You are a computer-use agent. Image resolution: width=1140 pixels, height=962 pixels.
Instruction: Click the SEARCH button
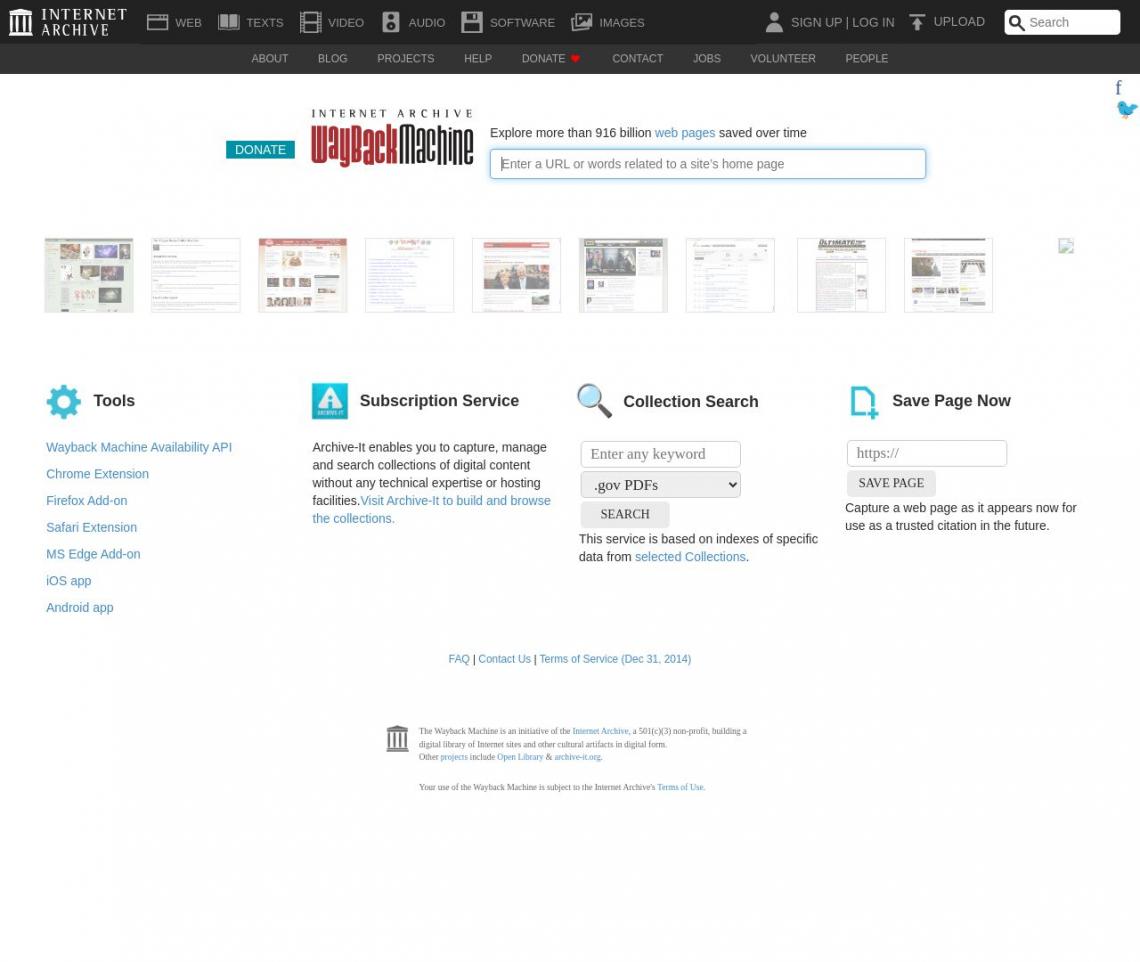(625, 514)
